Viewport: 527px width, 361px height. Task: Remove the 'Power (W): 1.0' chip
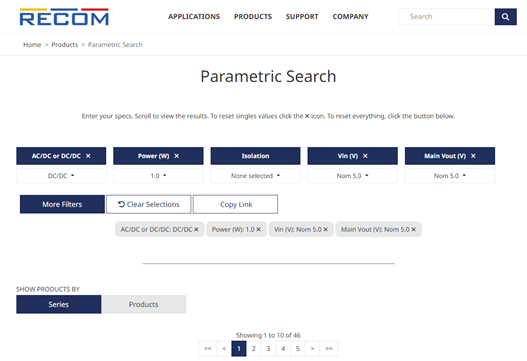click(258, 229)
